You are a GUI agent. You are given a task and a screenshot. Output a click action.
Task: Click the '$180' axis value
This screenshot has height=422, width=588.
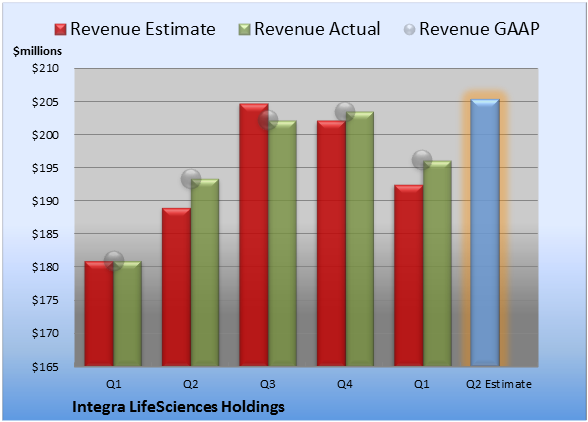(45, 267)
